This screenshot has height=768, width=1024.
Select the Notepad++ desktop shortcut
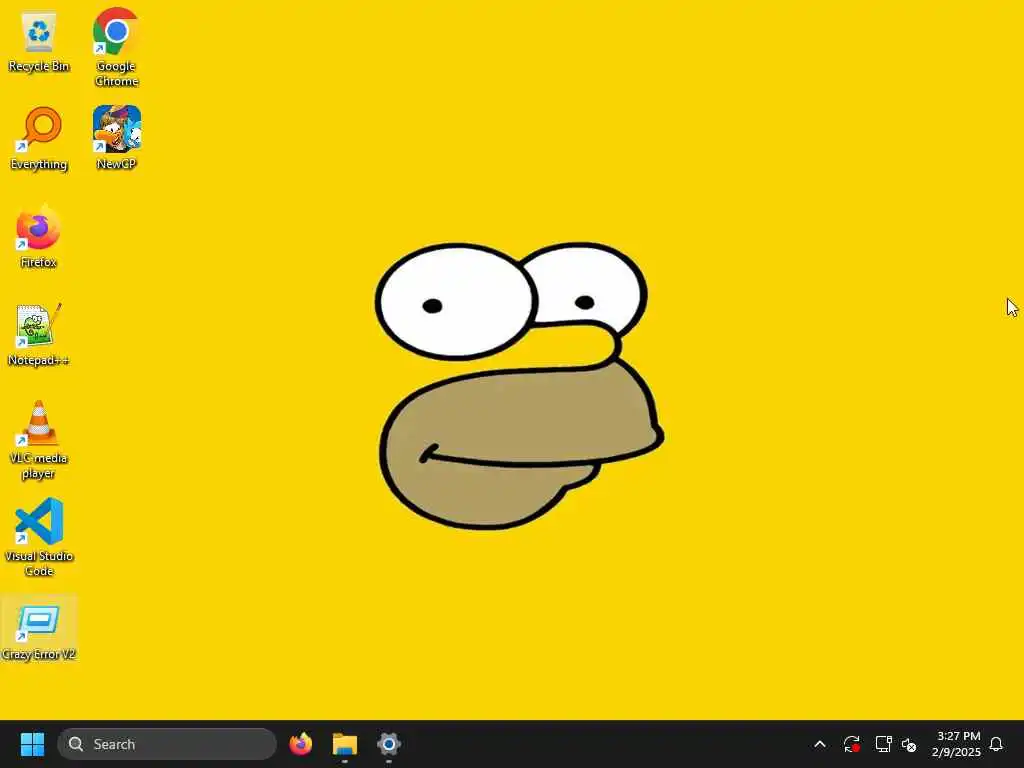(x=39, y=334)
